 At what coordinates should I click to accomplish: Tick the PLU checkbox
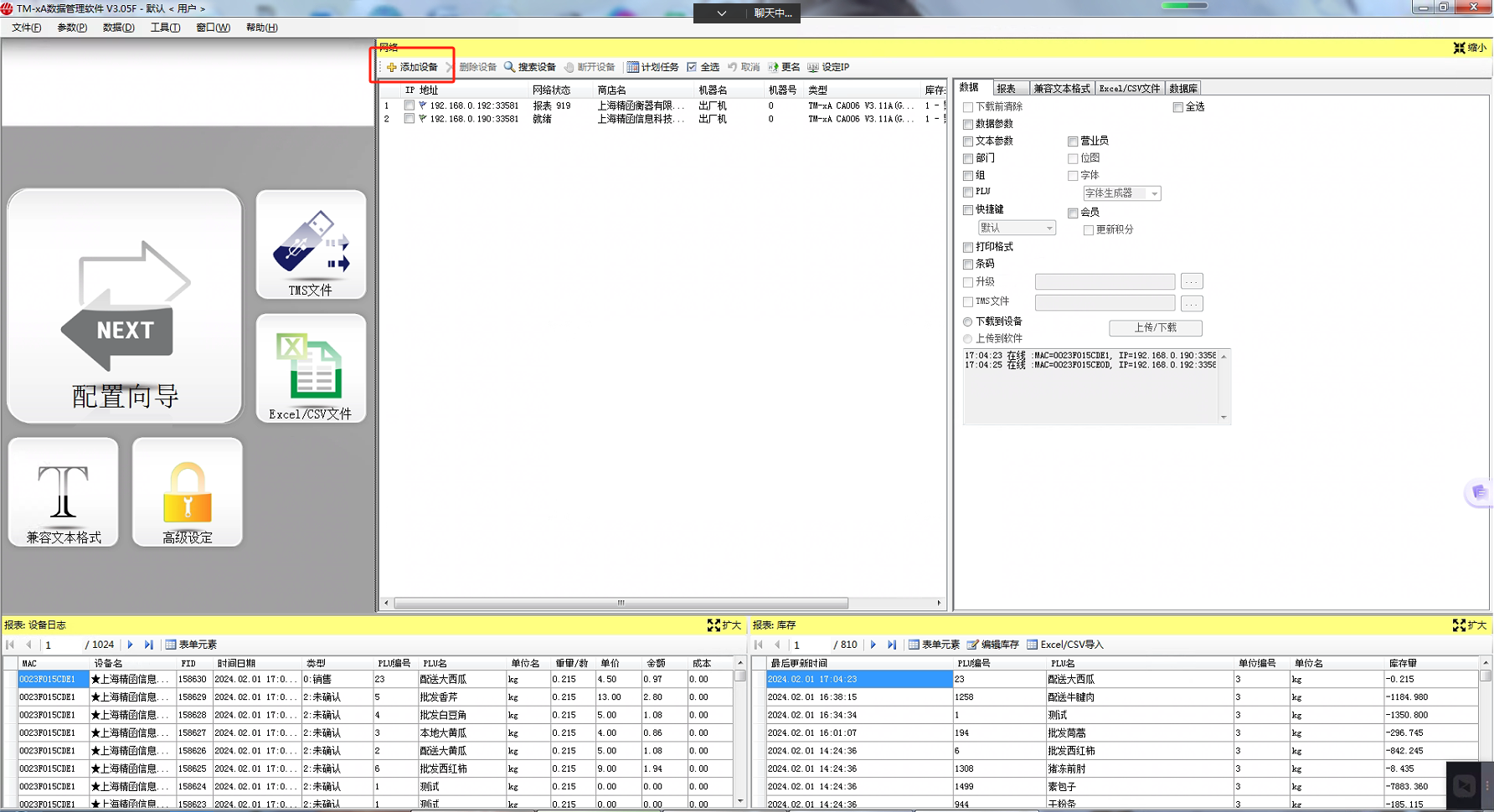(968, 193)
